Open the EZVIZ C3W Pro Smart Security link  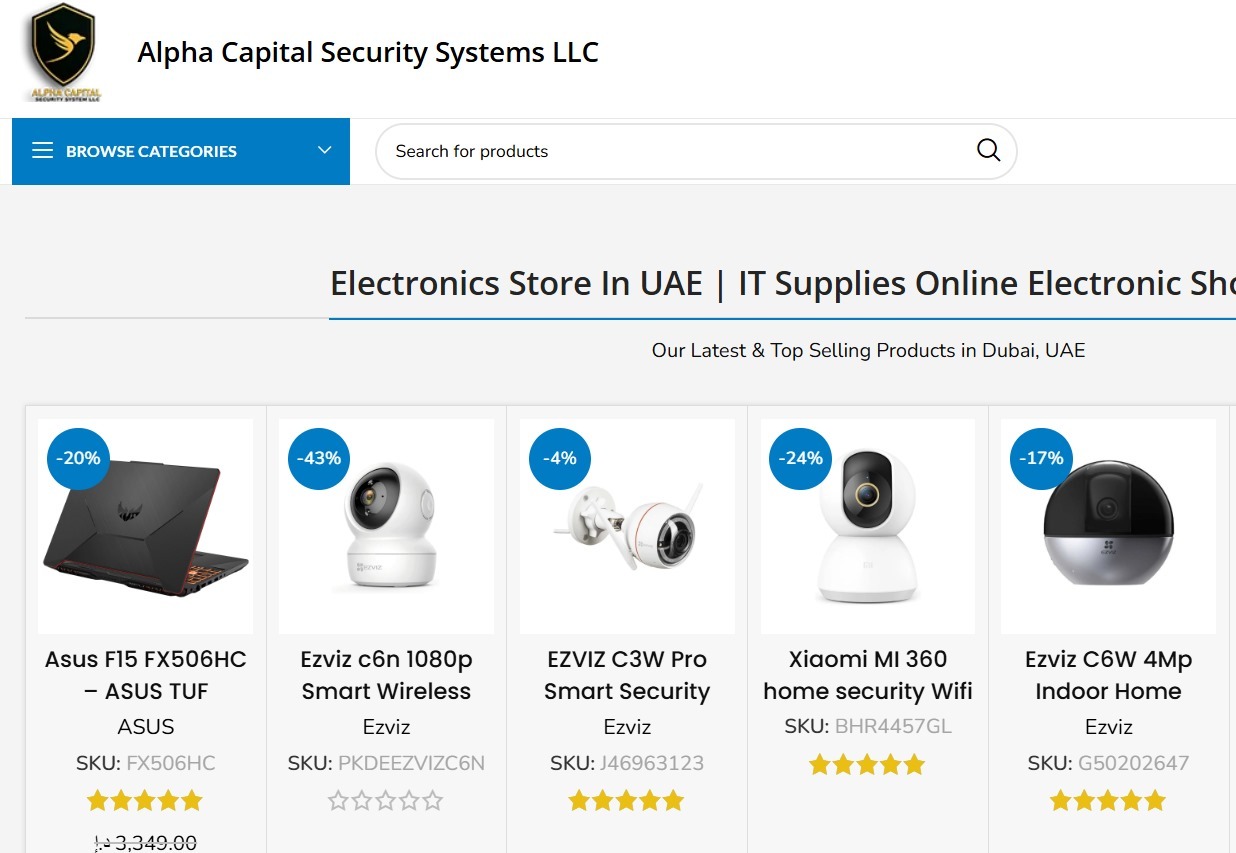coord(627,675)
